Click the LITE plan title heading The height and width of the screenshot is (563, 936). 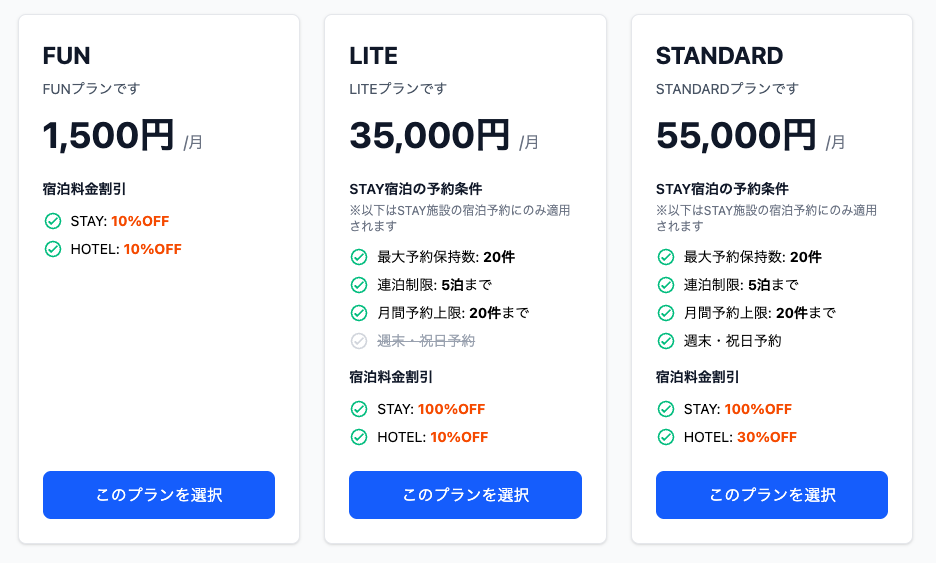(373, 55)
